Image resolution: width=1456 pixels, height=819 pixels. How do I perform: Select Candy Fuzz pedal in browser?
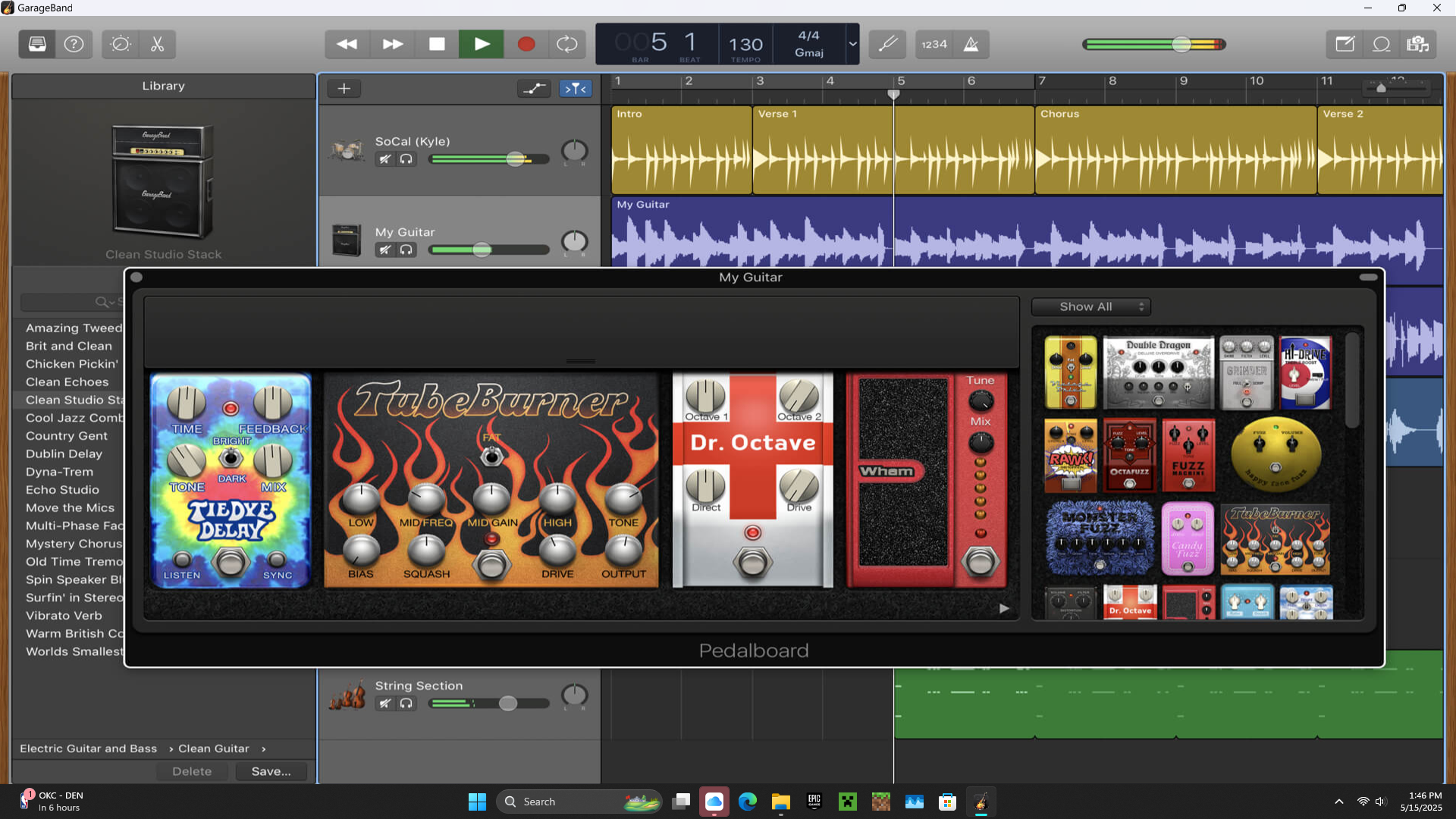tap(1188, 538)
